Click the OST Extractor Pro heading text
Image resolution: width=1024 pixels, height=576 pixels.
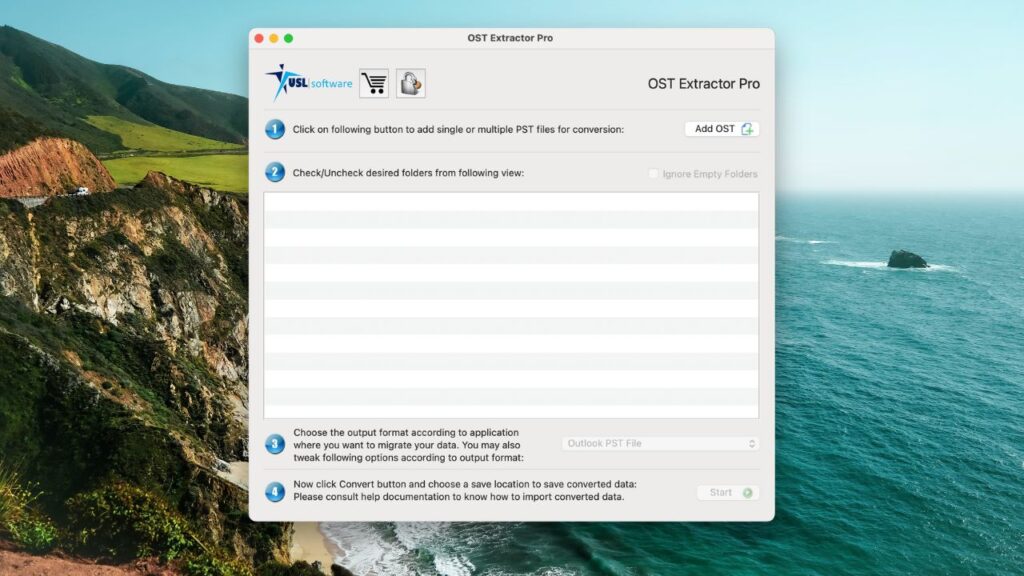coord(703,84)
